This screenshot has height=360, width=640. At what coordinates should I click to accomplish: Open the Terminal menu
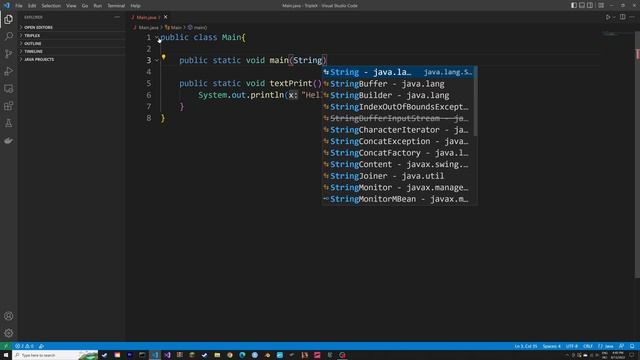click(116, 6)
